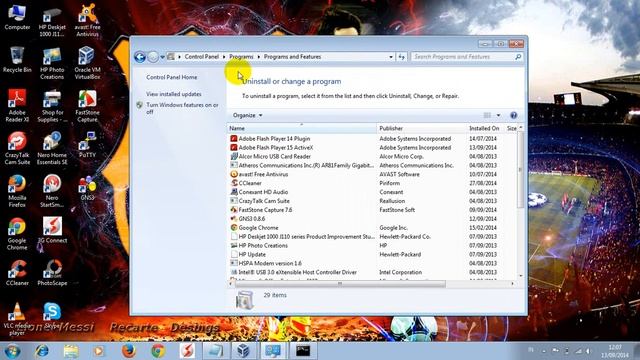
Task: Click Programs breadcrumb in address bar
Action: point(241,57)
